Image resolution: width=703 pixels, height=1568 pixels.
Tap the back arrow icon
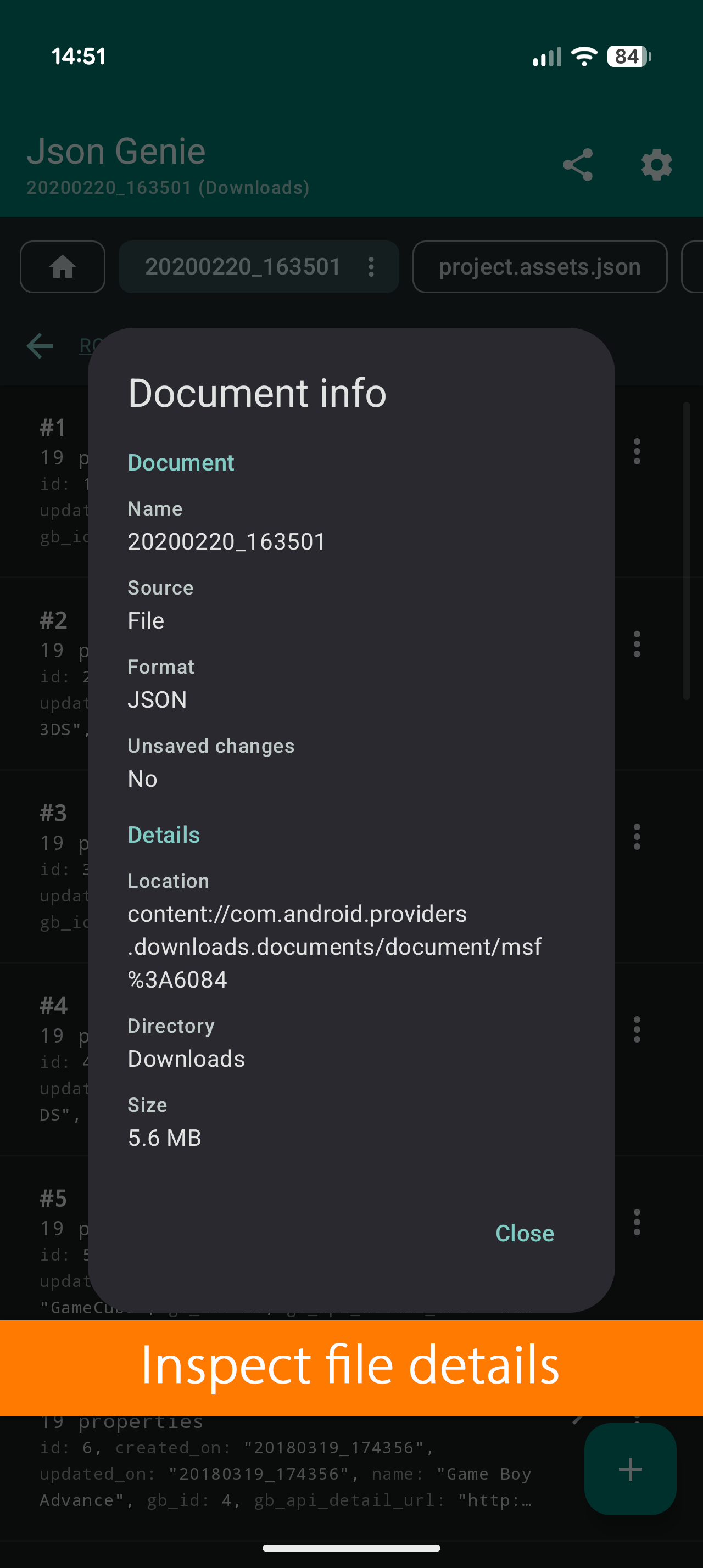tap(40, 346)
